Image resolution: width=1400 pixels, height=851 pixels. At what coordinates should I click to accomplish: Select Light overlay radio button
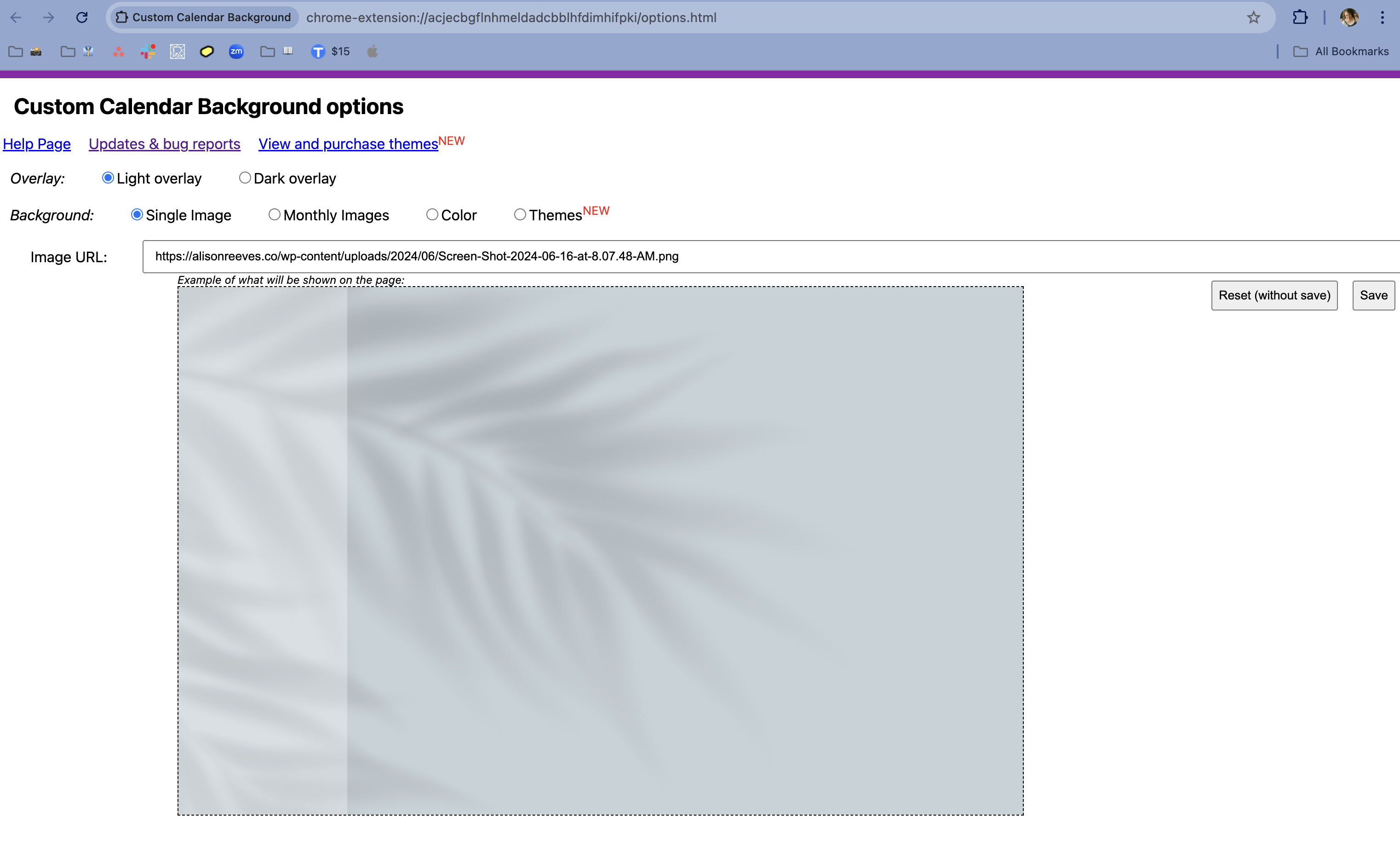pos(107,178)
